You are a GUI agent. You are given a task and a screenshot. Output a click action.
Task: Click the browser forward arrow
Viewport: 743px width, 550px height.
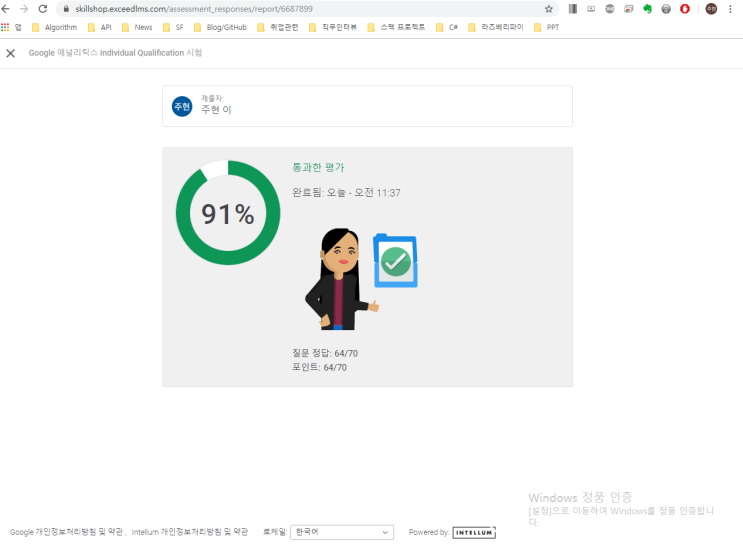[x=24, y=9]
